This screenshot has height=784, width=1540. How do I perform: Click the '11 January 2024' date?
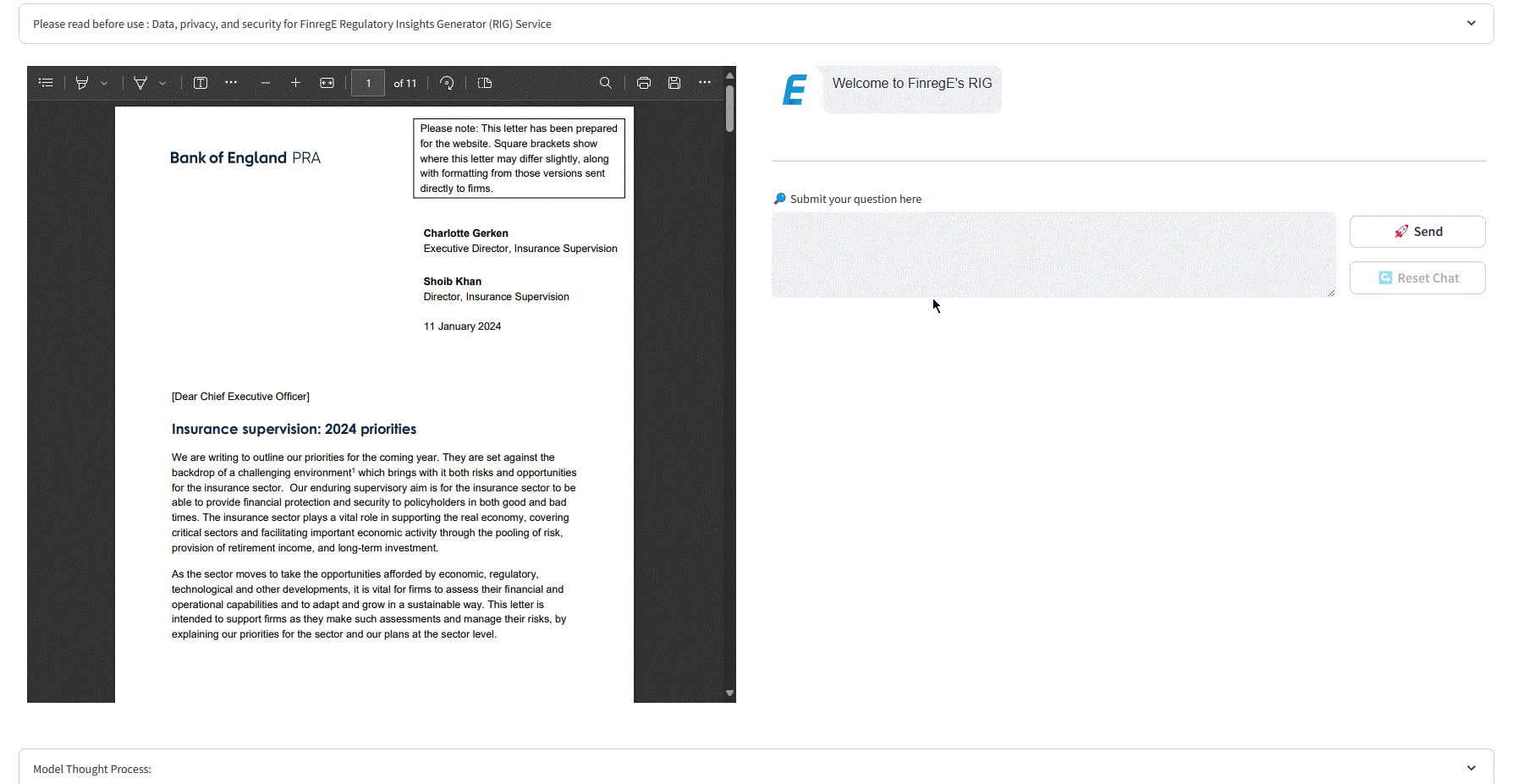tap(462, 326)
